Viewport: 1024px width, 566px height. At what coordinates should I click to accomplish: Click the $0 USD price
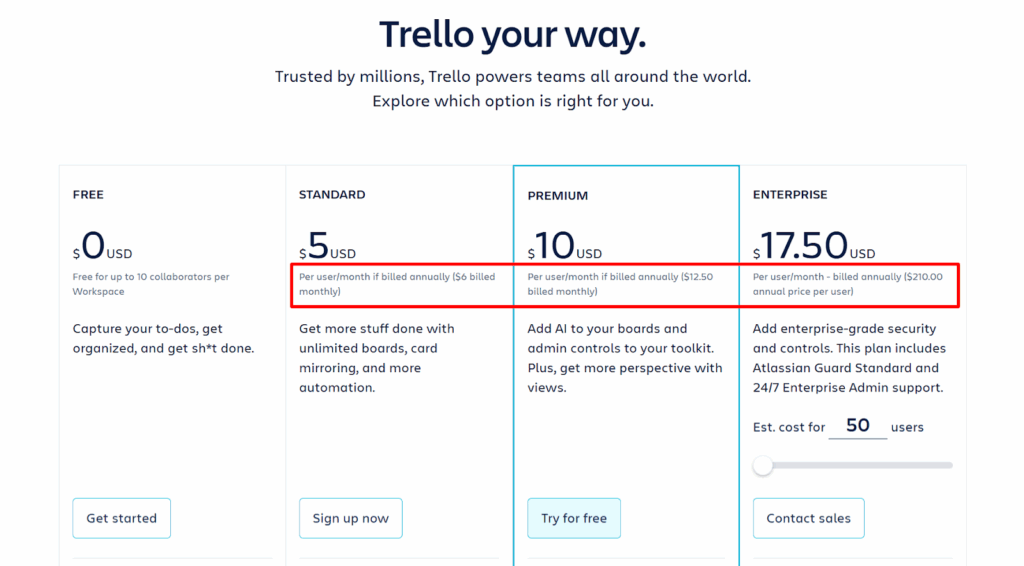(102, 246)
